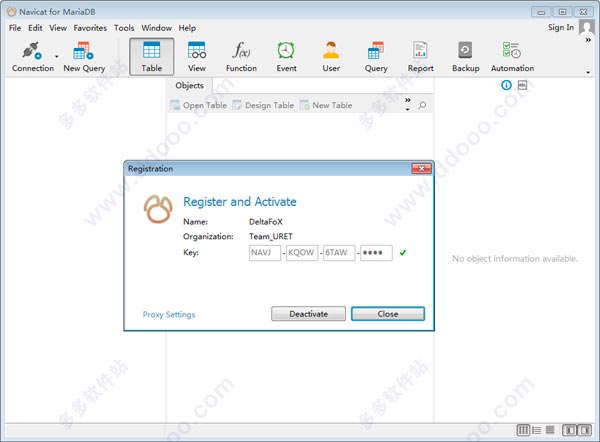Click the KQOW key field
This screenshot has height=442, width=600.
tap(302, 253)
